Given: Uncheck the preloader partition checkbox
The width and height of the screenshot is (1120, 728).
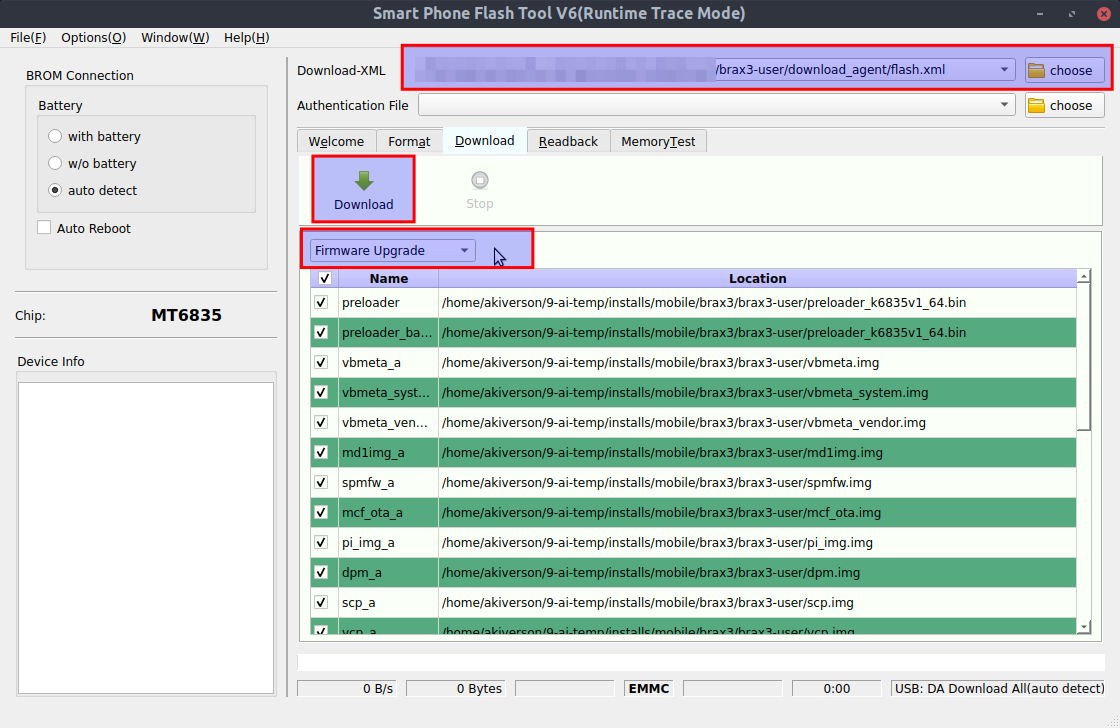Looking at the screenshot, I should (x=321, y=302).
